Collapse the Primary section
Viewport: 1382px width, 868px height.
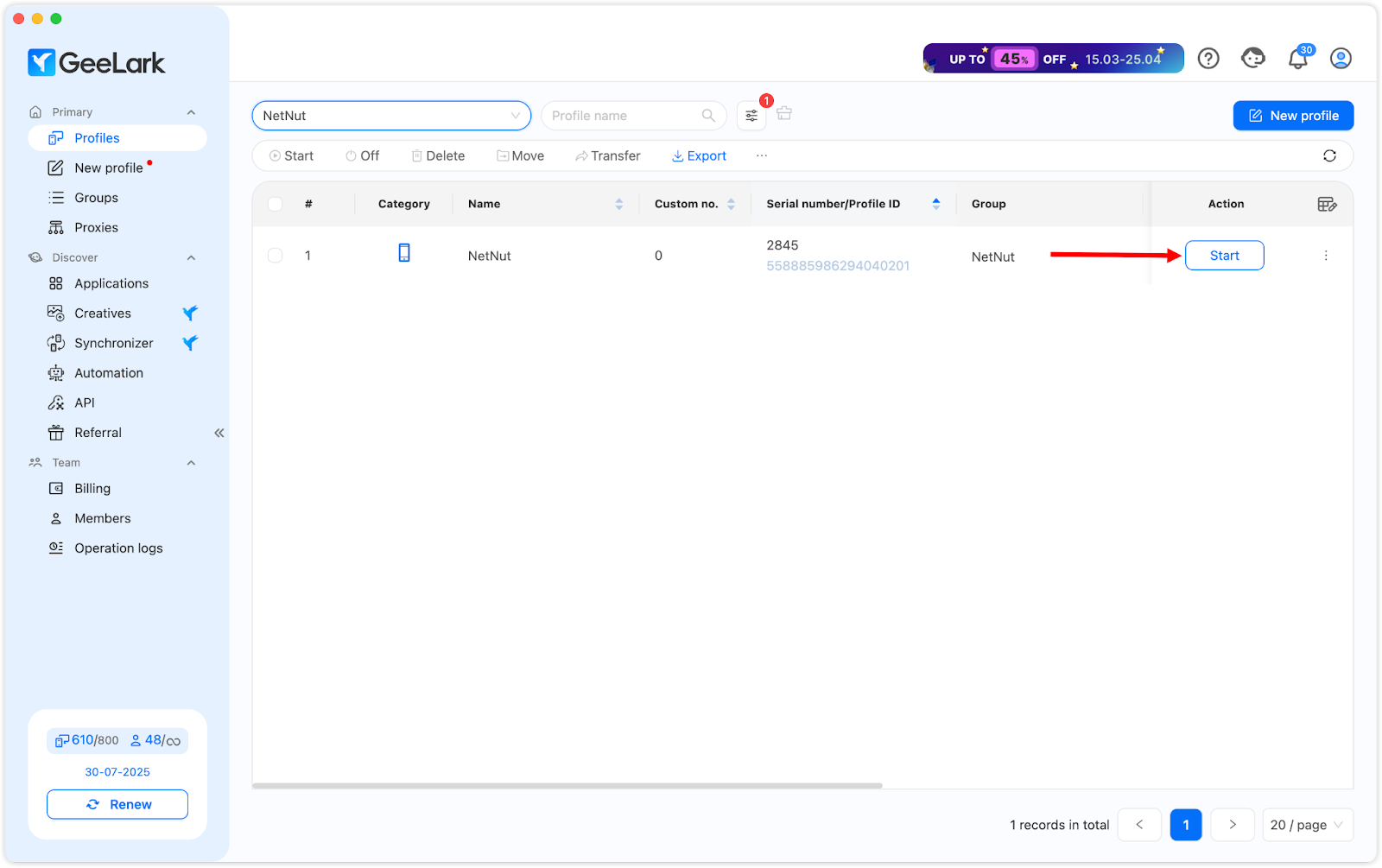[x=191, y=112]
